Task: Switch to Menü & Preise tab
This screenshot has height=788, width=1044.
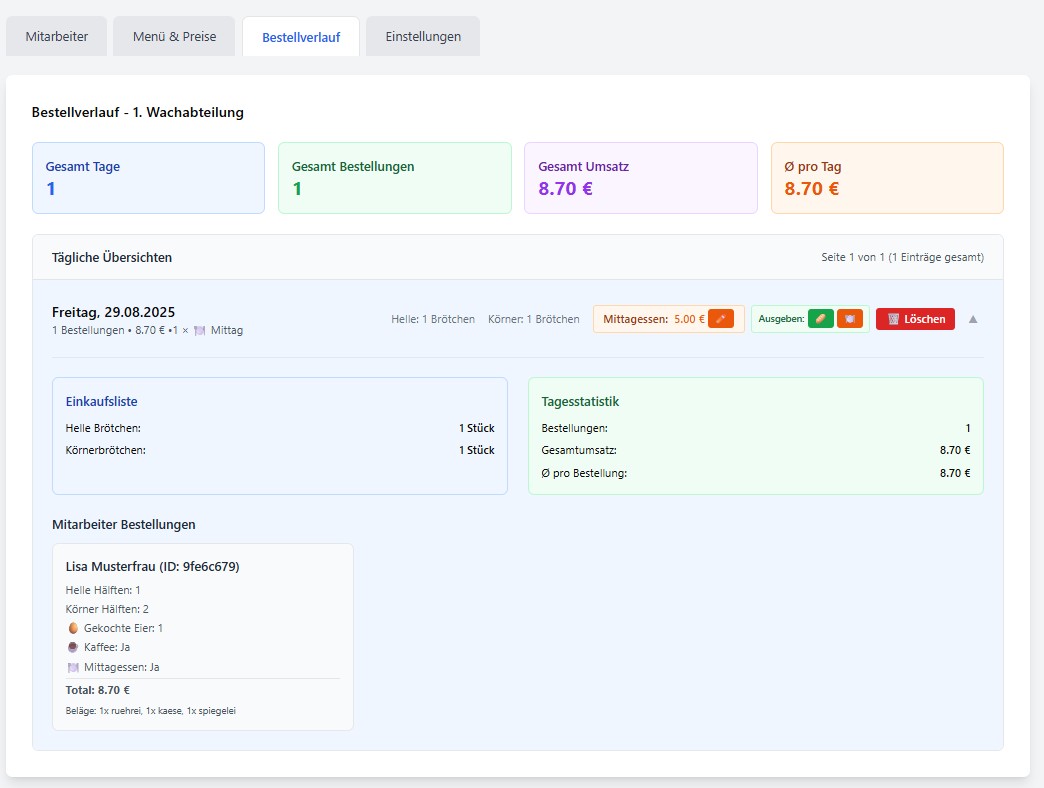Action: pyautogui.click(x=174, y=37)
